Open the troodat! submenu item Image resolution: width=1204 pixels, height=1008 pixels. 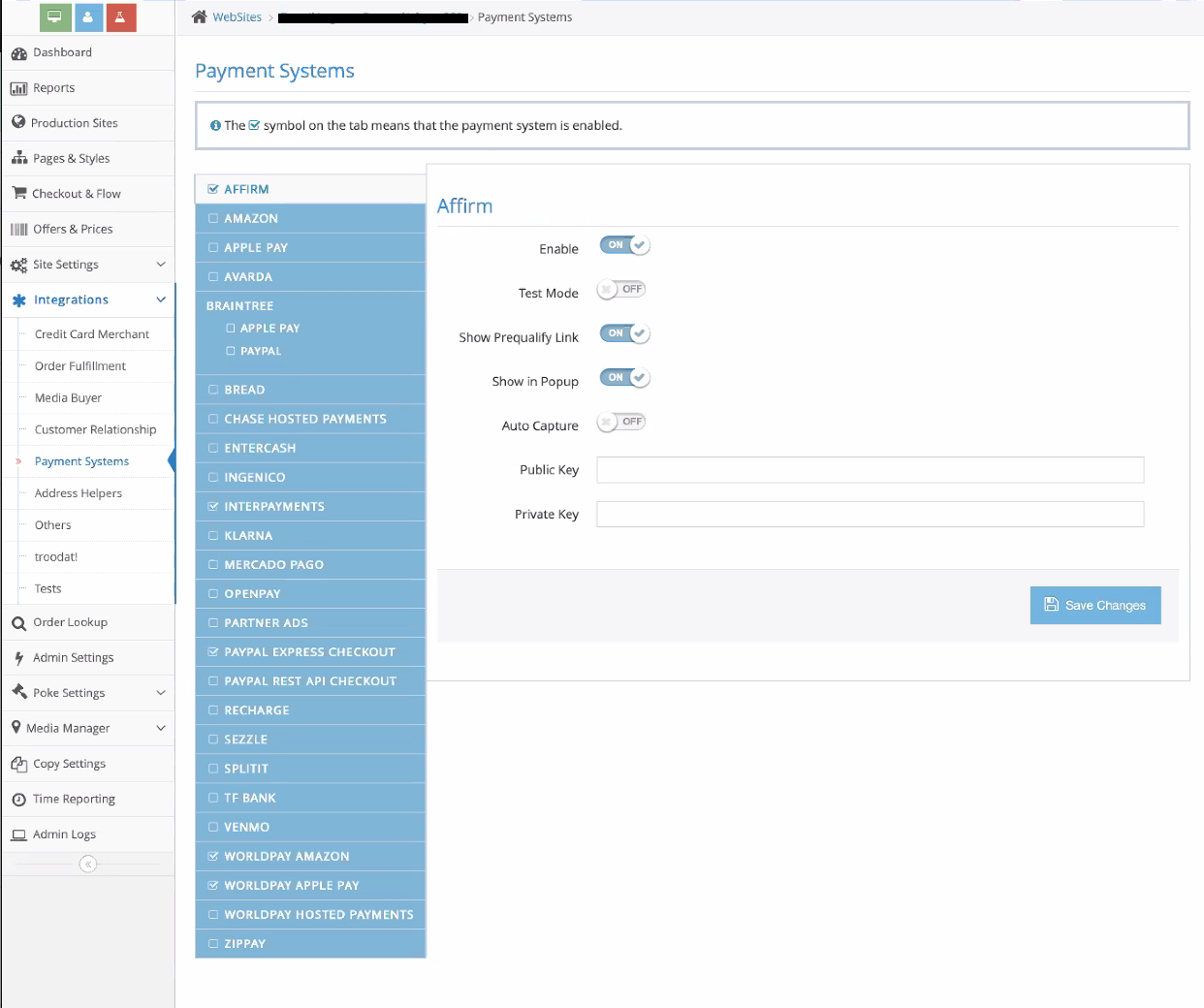56,557
